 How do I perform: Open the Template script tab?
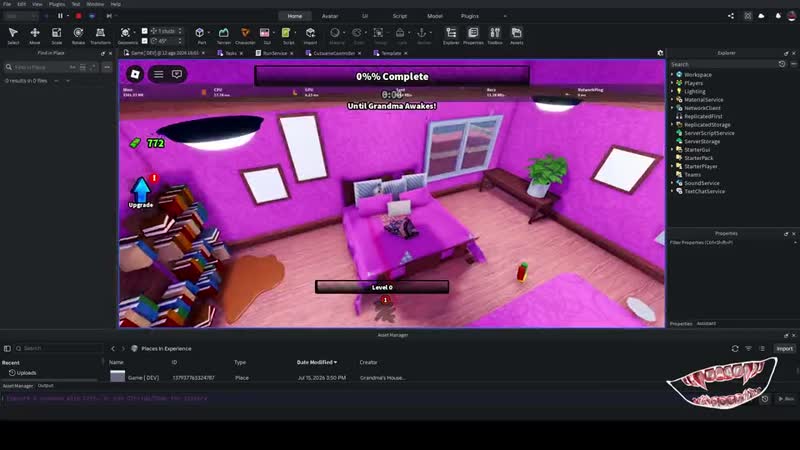[x=391, y=53]
